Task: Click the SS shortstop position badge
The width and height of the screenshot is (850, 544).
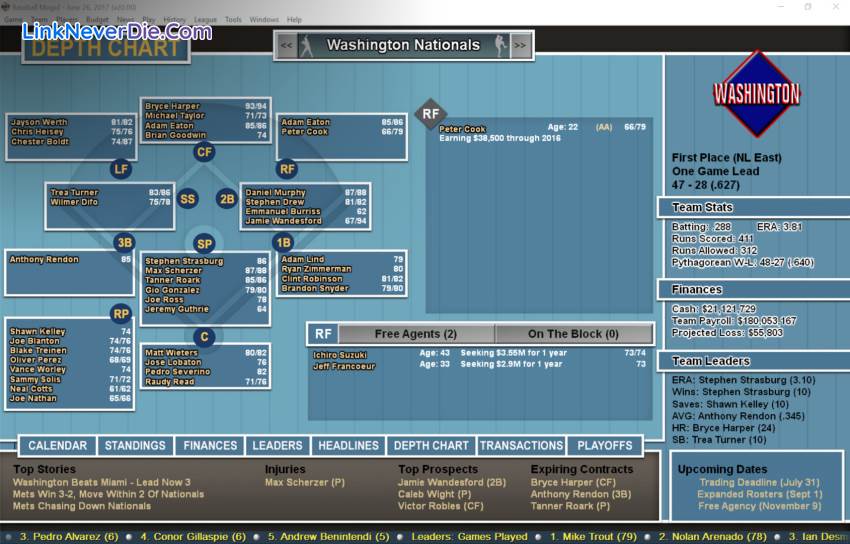Action: point(188,199)
